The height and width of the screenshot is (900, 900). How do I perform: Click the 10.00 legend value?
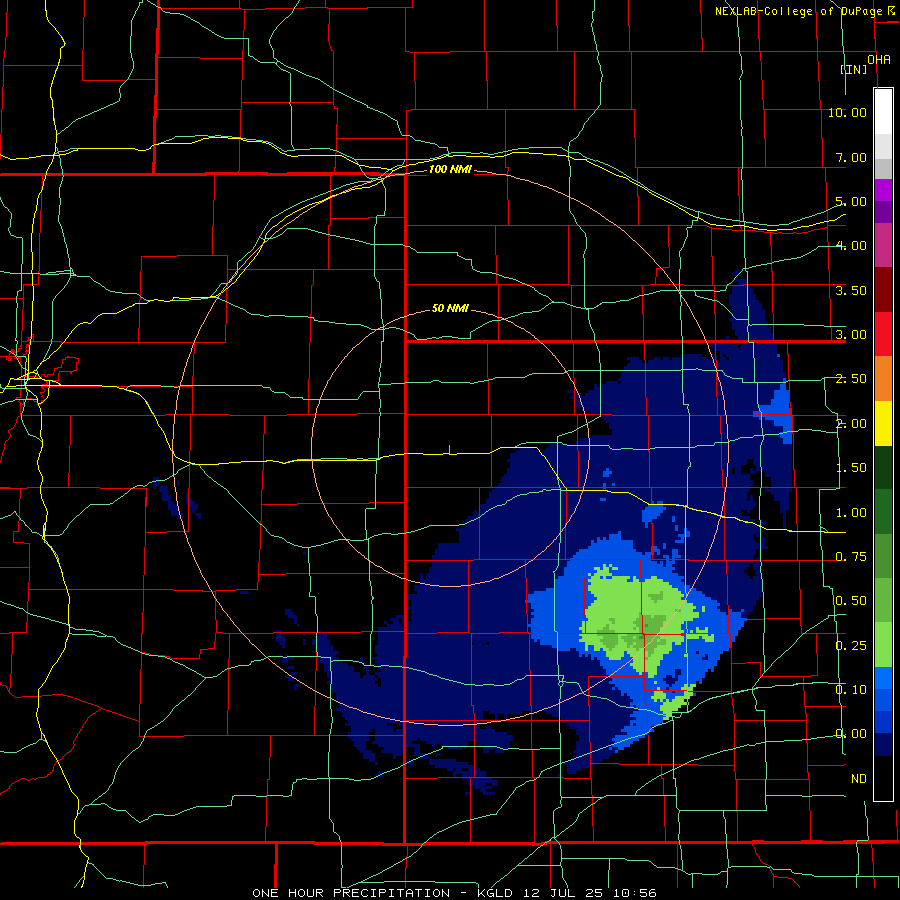(x=847, y=112)
